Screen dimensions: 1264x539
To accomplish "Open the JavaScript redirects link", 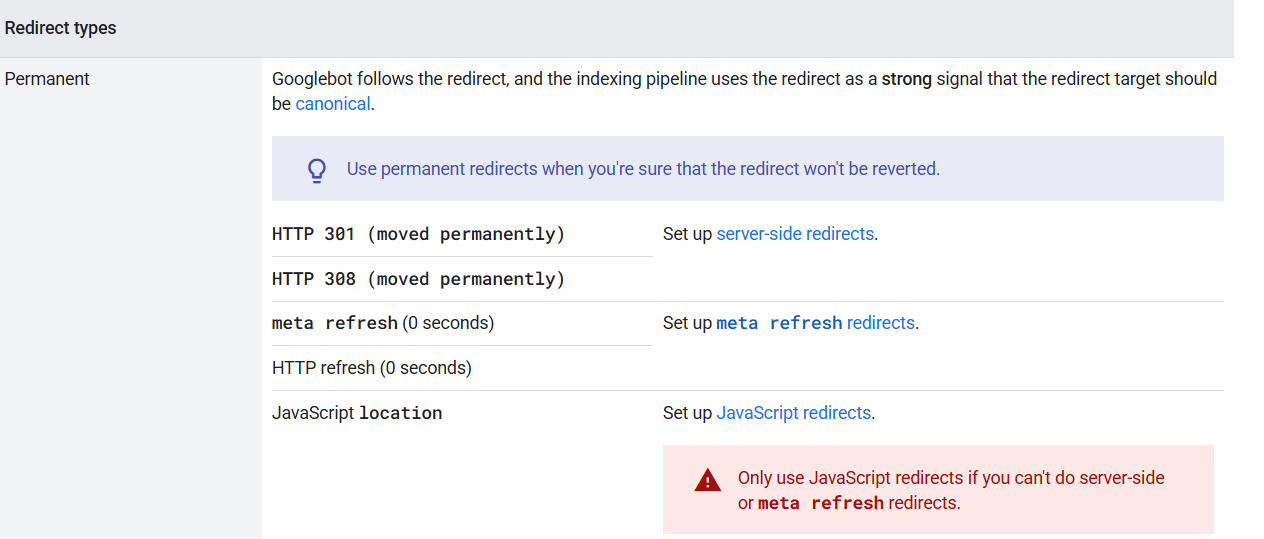I will click(x=794, y=412).
